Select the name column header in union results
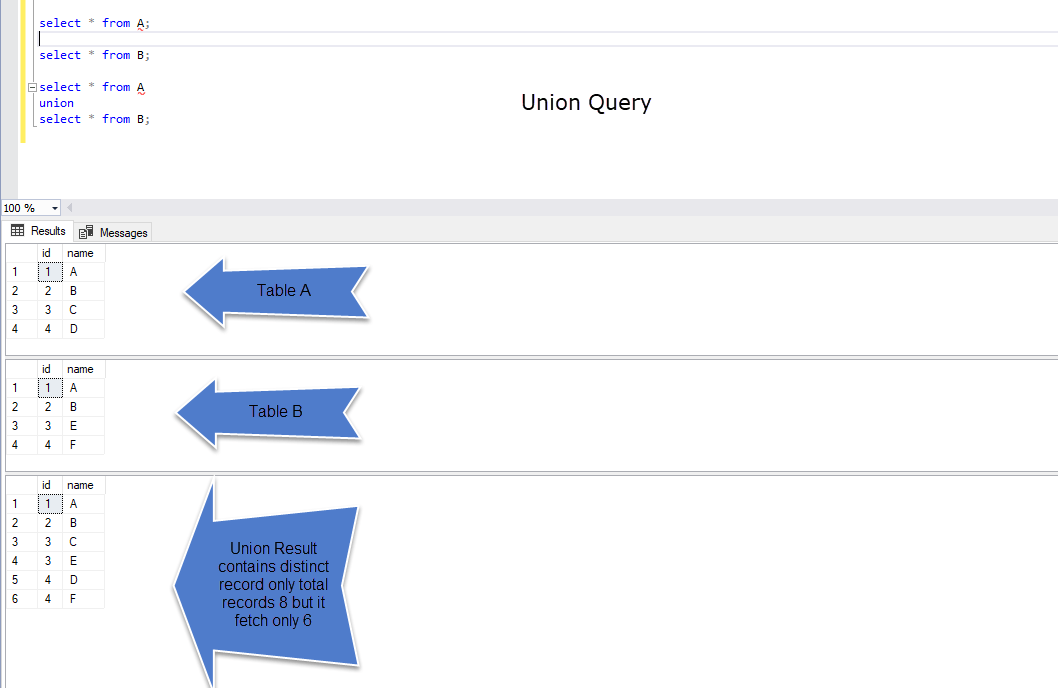Viewport: 1058px width, 688px height. point(80,484)
